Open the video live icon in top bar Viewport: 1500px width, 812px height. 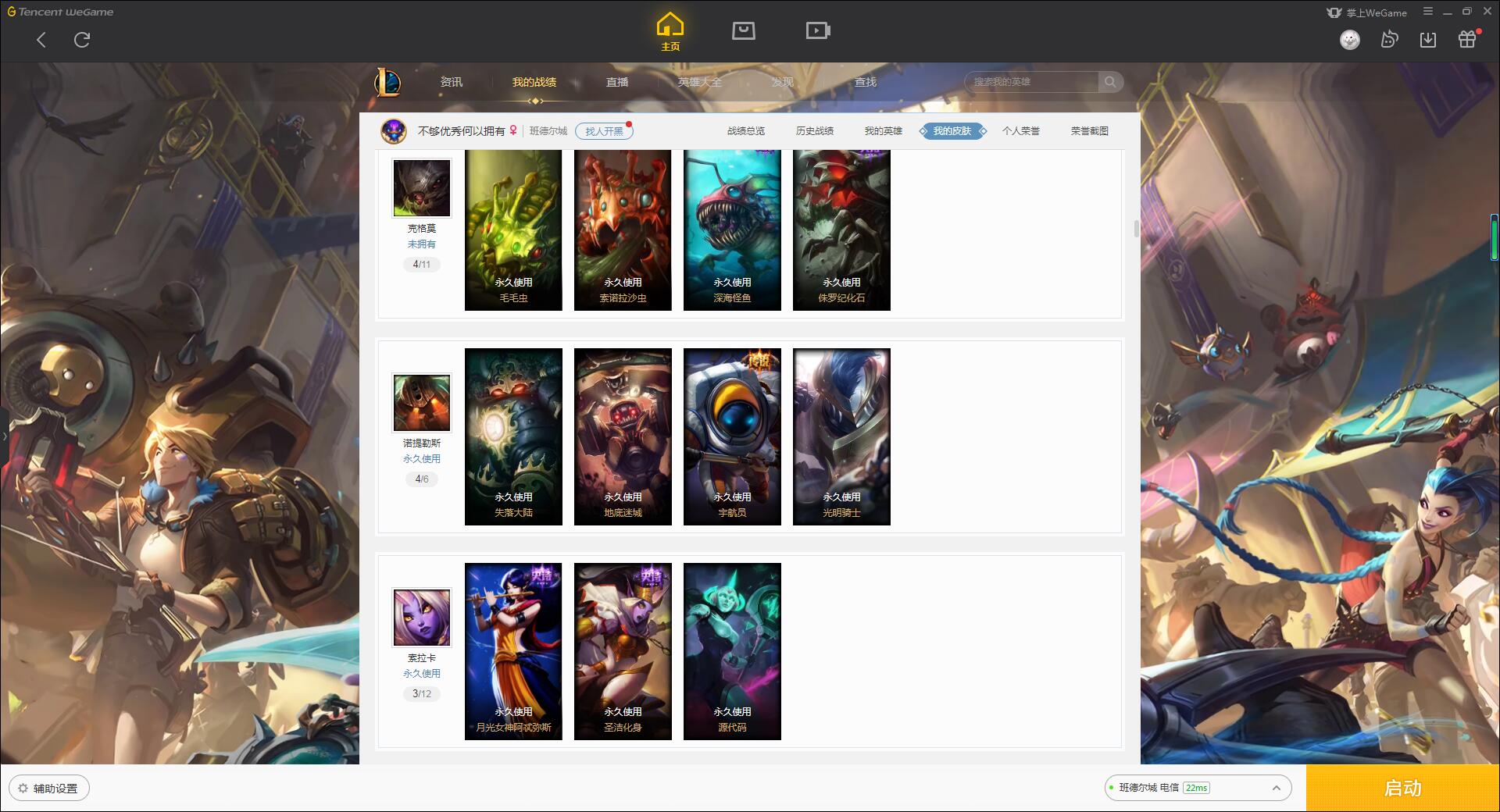(818, 30)
